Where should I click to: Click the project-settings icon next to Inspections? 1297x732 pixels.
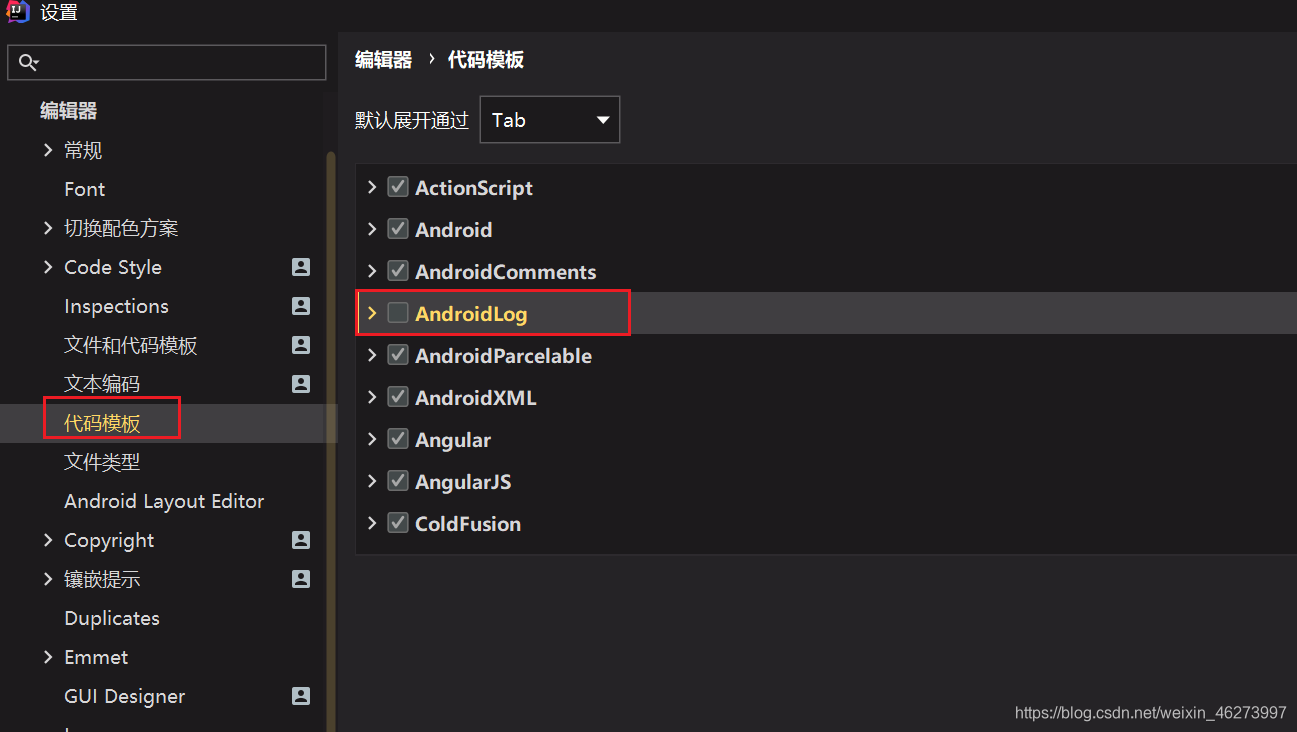pos(300,306)
